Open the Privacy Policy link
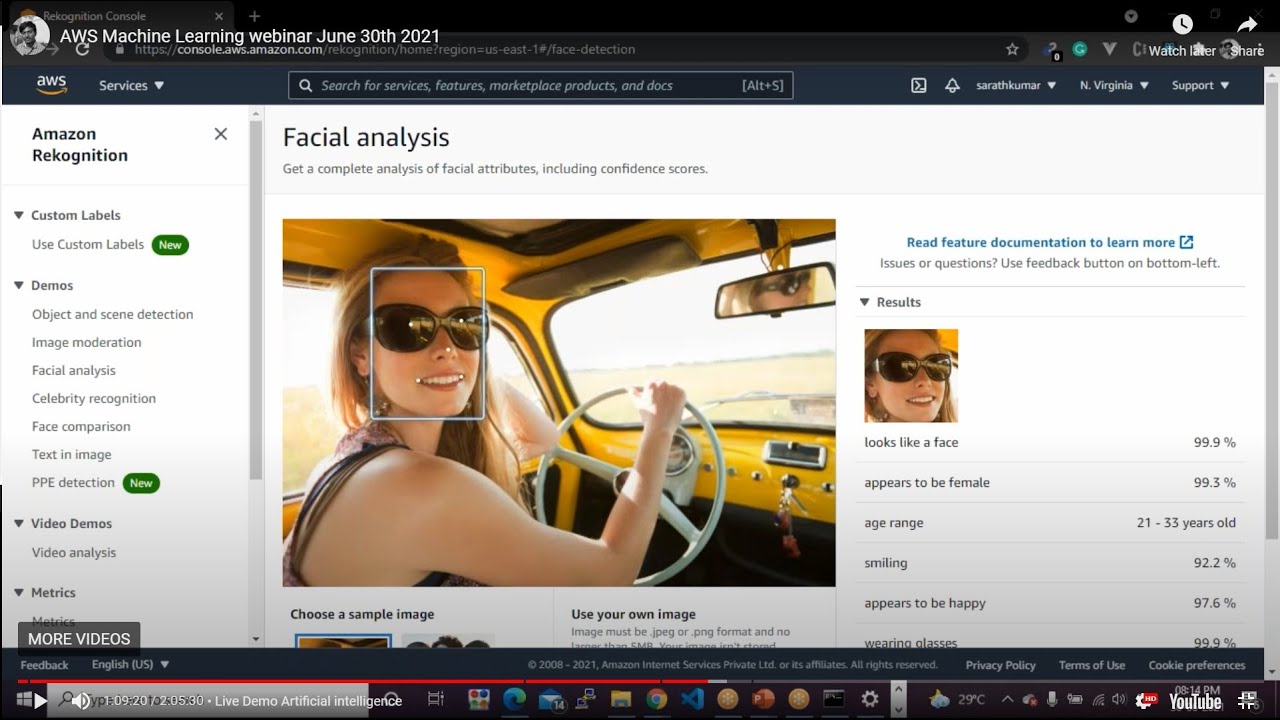The image size is (1280, 720). point(1000,665)
